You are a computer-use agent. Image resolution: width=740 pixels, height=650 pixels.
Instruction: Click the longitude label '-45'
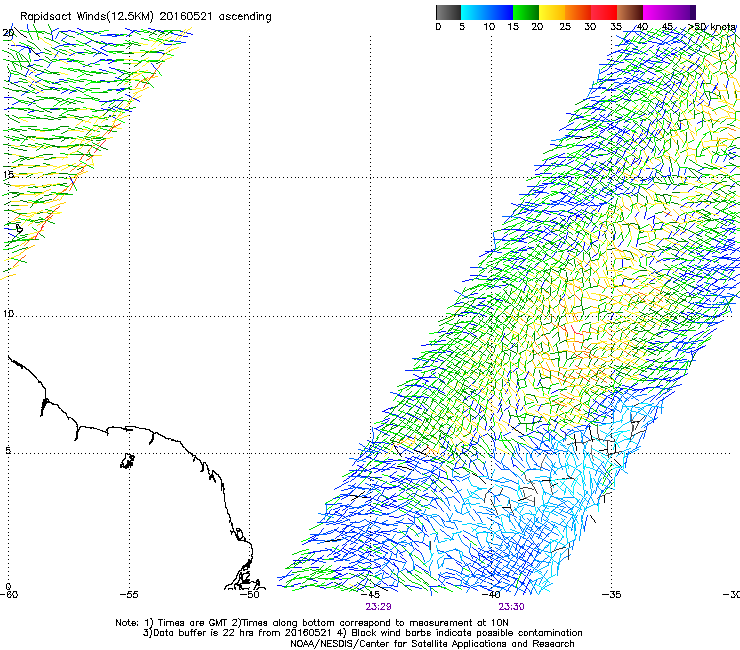[370, 594]
